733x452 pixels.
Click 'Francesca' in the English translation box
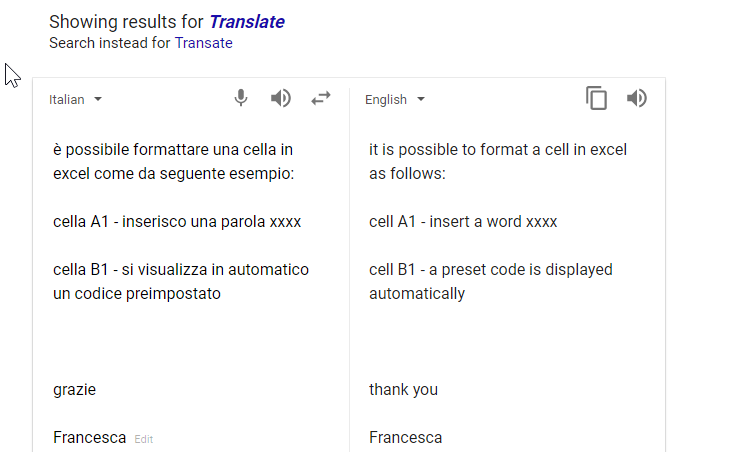(x=405, y=437)
